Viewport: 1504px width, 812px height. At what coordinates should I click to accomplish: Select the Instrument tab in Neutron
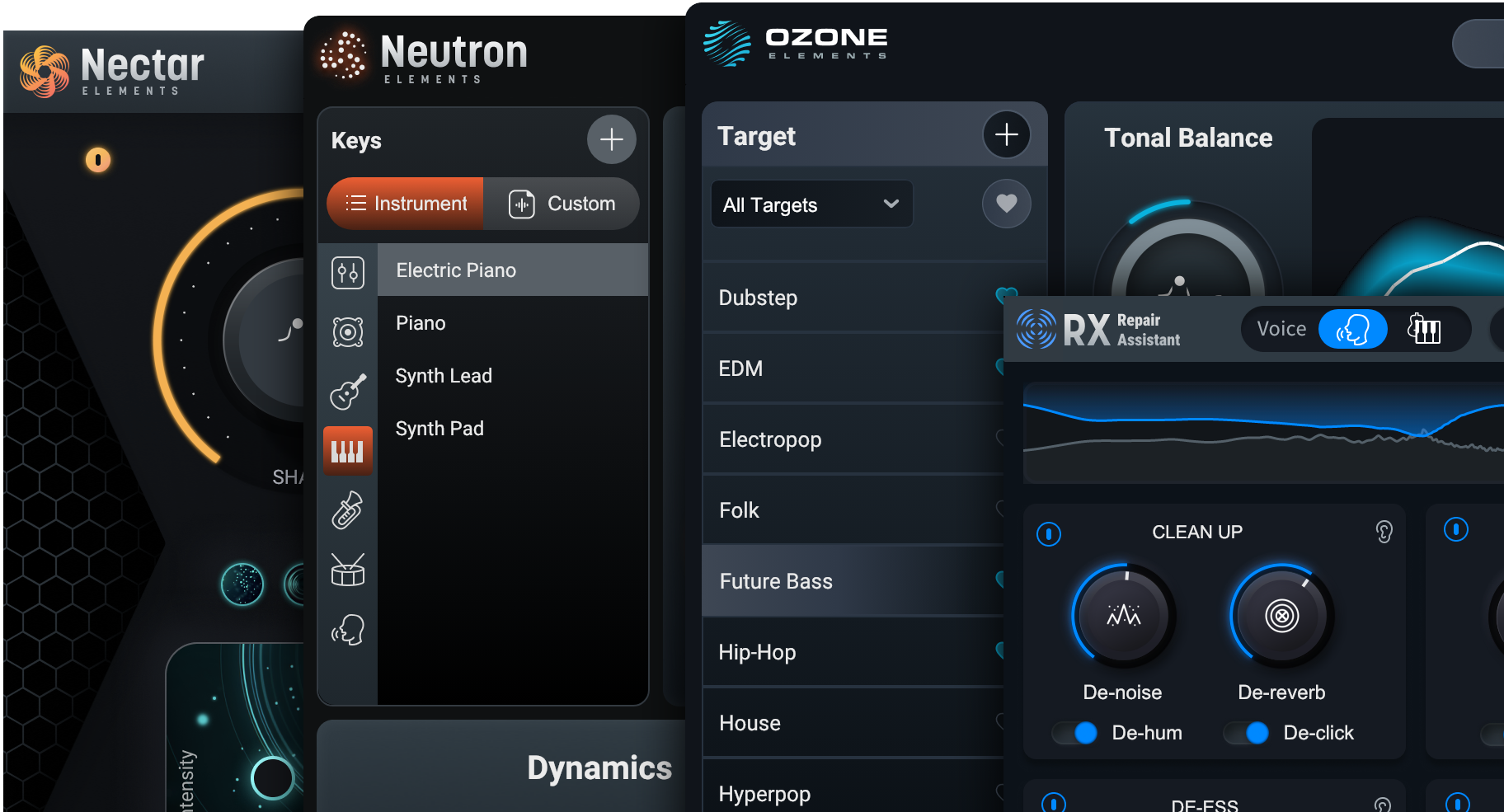click(404, 204)
